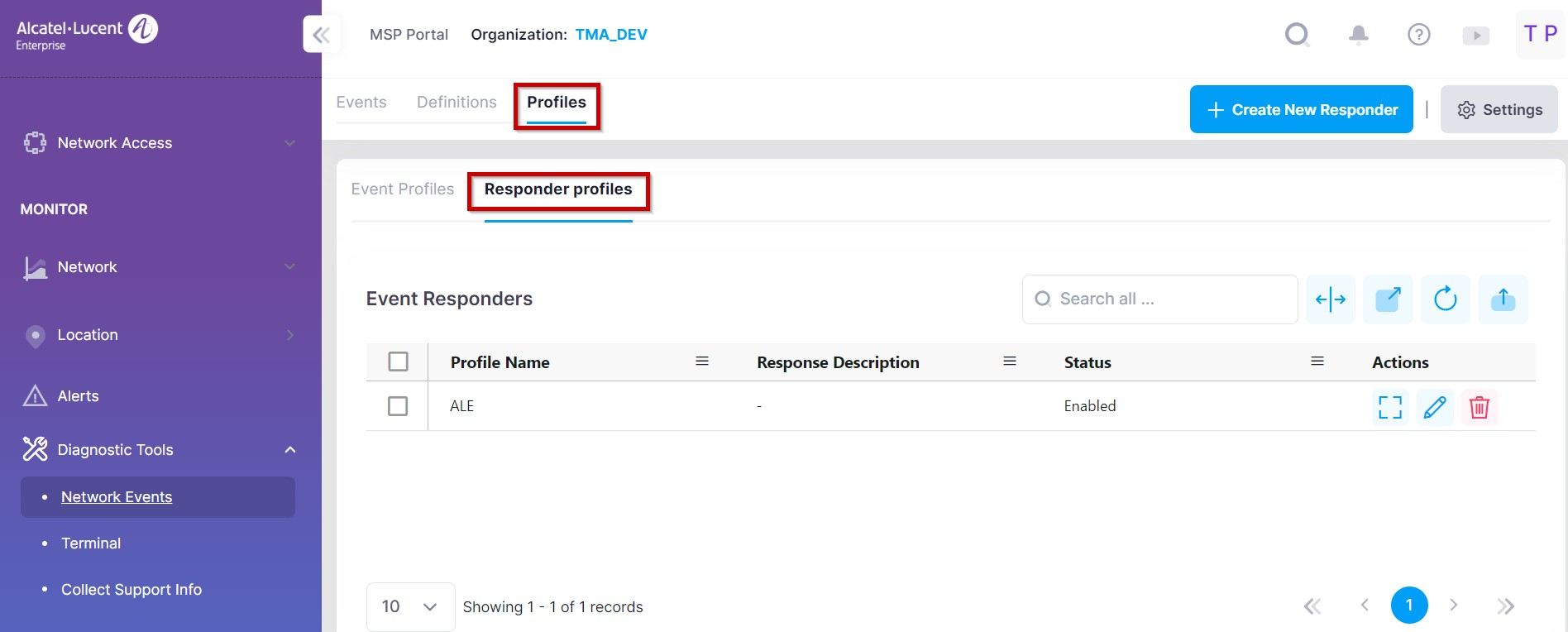
Task: Open the video tutorial icon
Action: click(x=1475, y=36)
